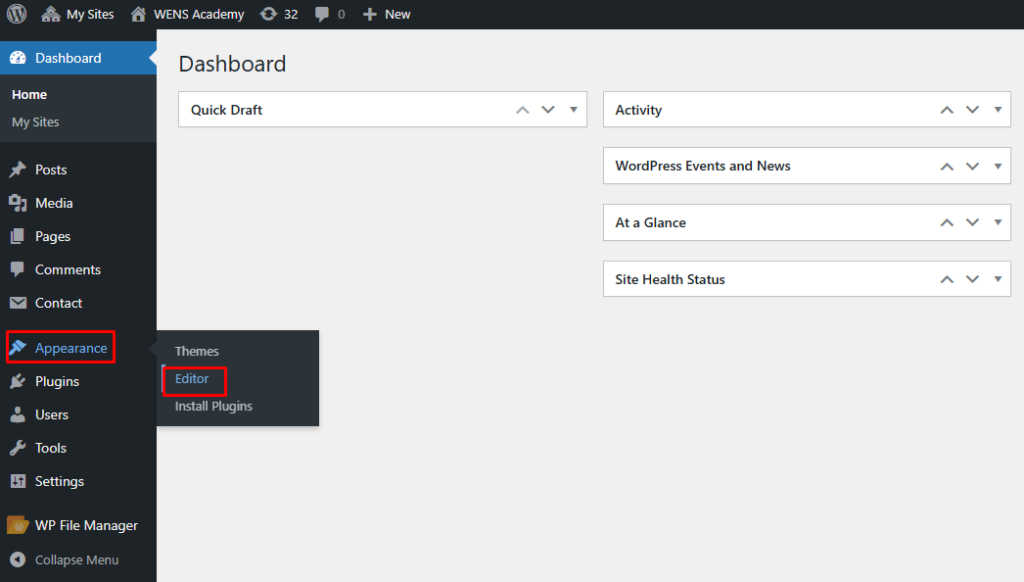1024x582 pixels.
Task: Open My Sites link under Home
Action: coord(35,122)
